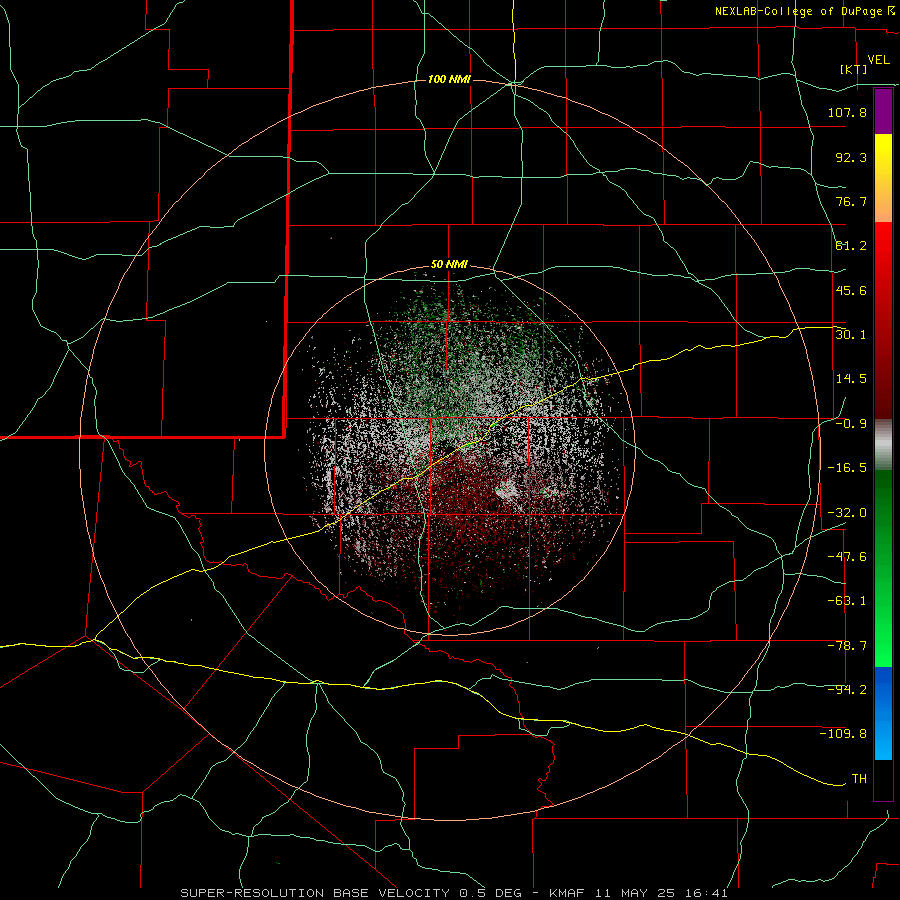
Task: Click the 14.5 velocity scale value
Action: click(x=851, y=379)
